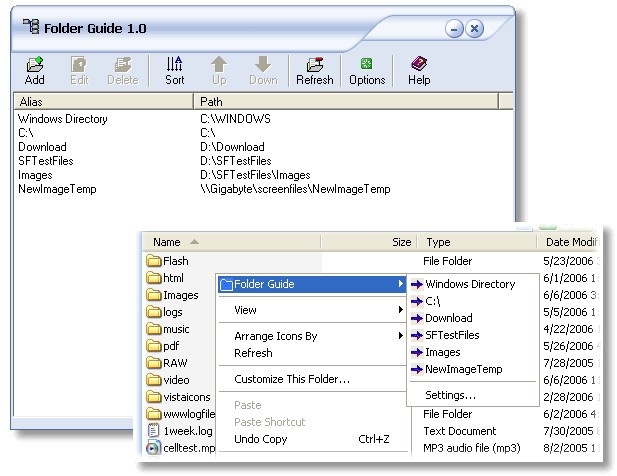Image resolution: width=617 pixels, height=476 pixels.
Task: Select Customize This Folder menu entry
Action: [292, 379]
